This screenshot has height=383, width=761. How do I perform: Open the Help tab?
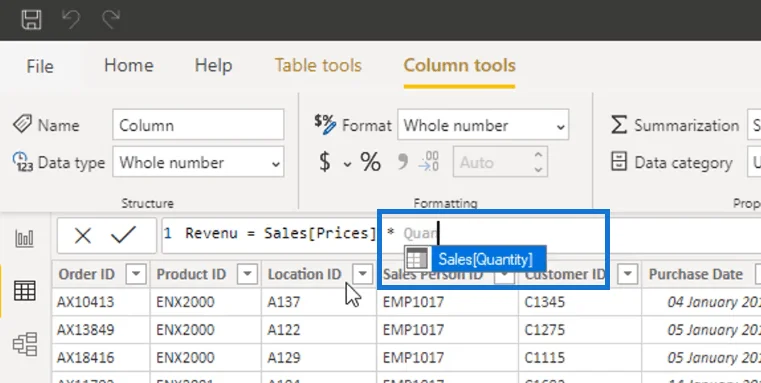coord(213,65)
